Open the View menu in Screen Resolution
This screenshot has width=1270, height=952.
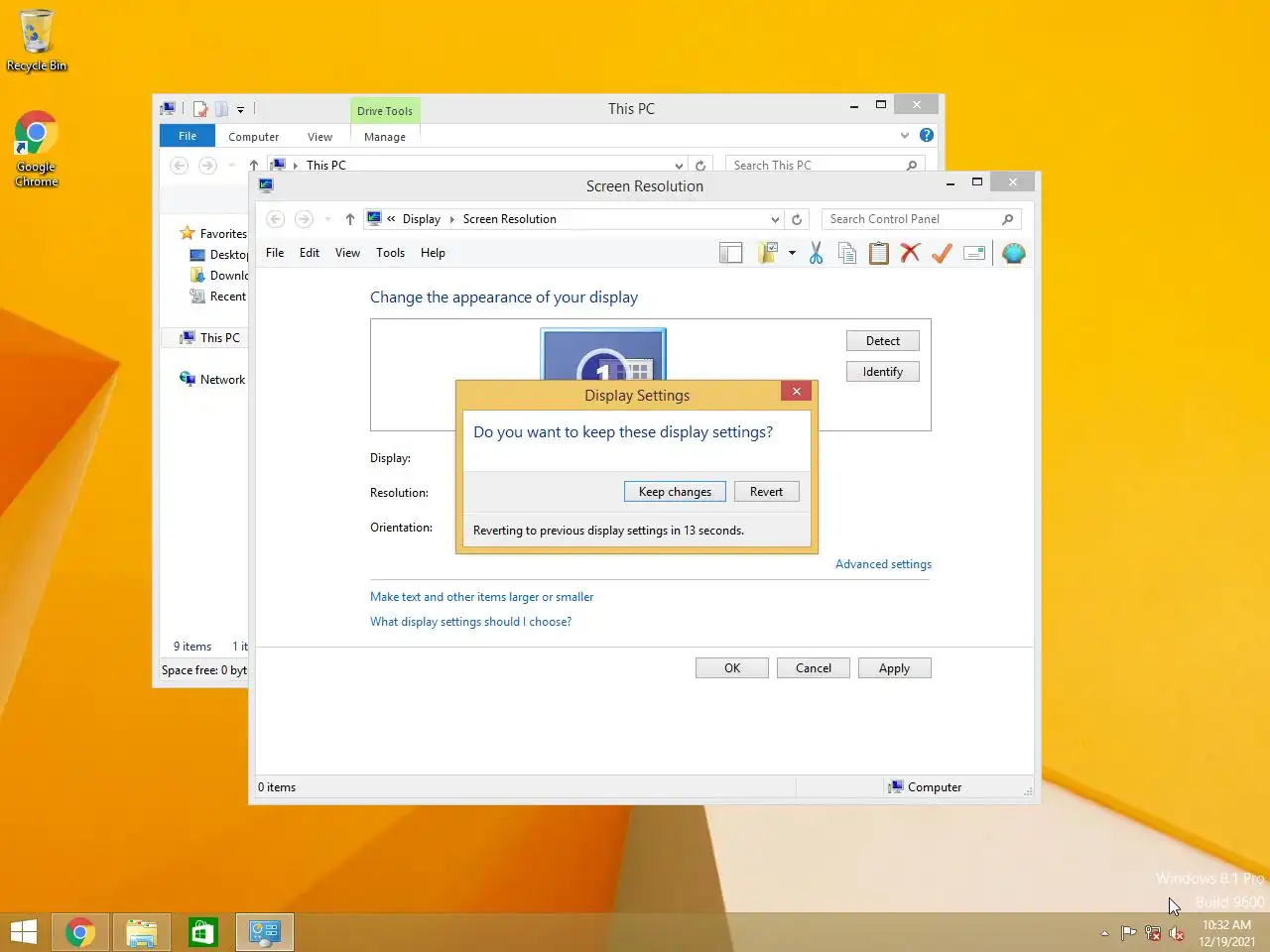tap(347, 253)
